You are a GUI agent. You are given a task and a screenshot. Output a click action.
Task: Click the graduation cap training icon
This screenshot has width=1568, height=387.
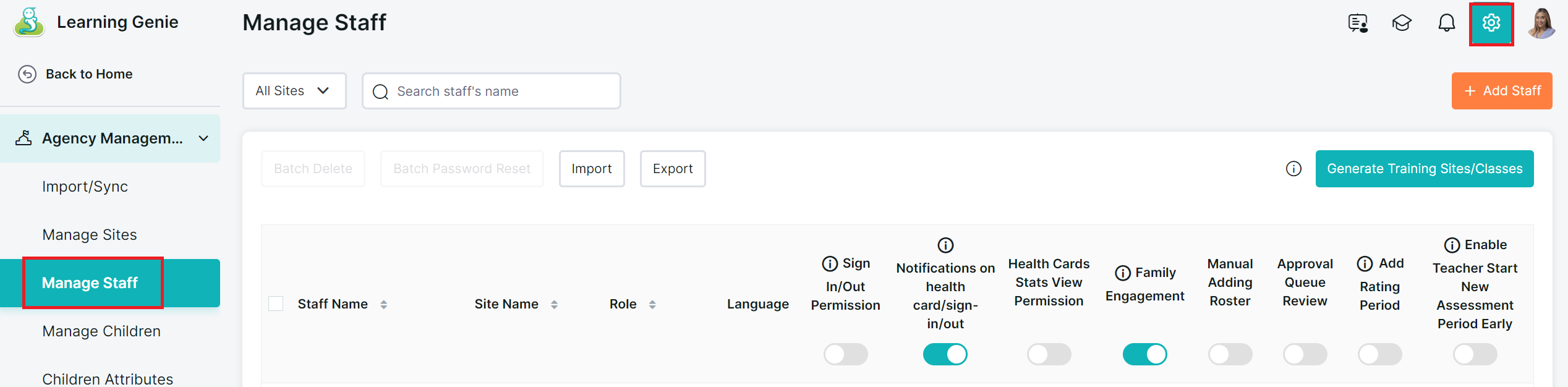[1402, 23]
